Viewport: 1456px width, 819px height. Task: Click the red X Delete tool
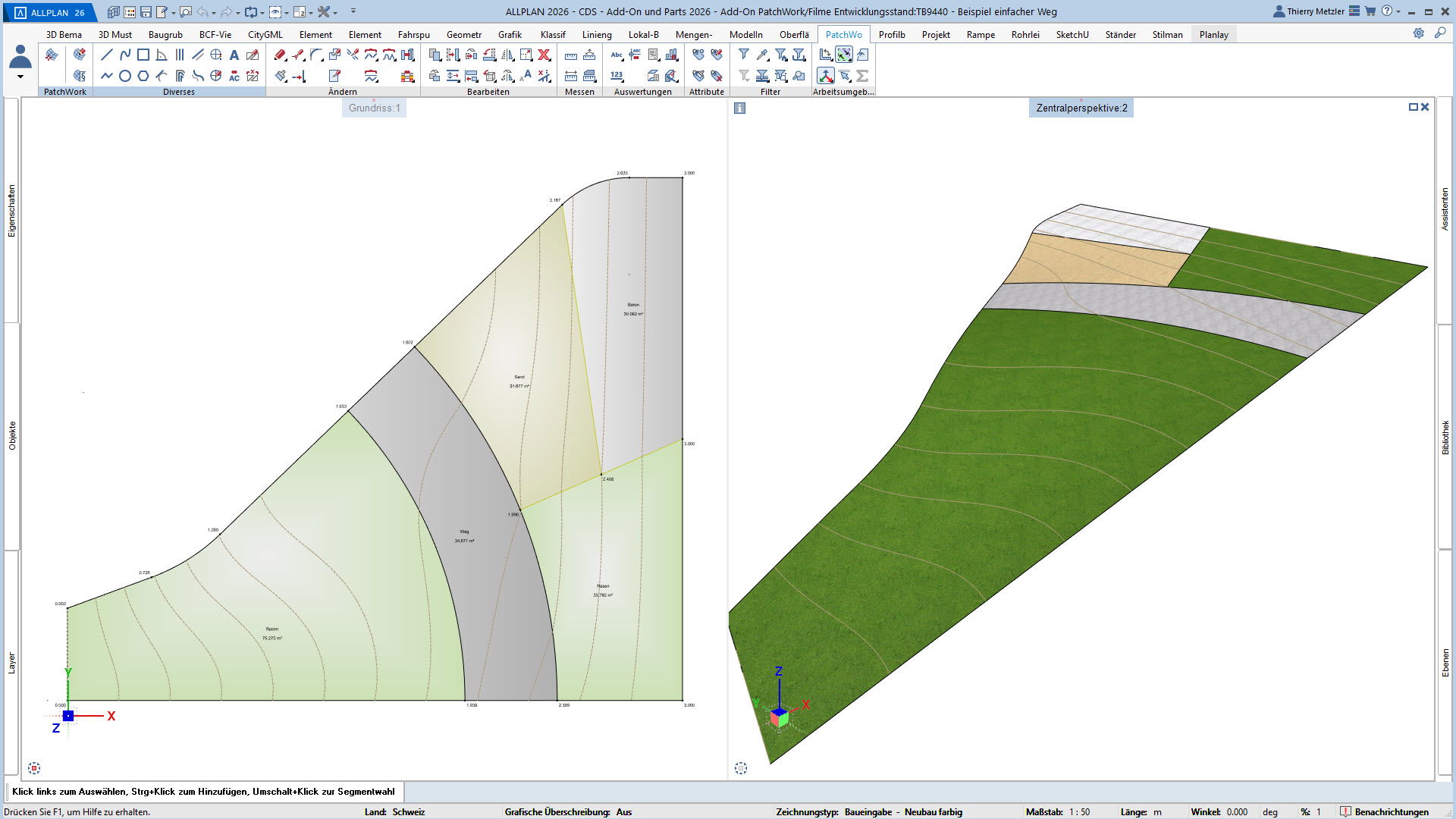(x=544, y=55)
